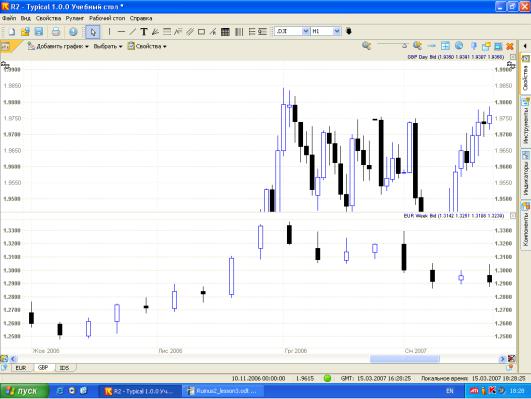Click the zoom in magnifier icon
The width and height of the screenshot is (531, 399).
pyautogui.click(x=418, y=46)
